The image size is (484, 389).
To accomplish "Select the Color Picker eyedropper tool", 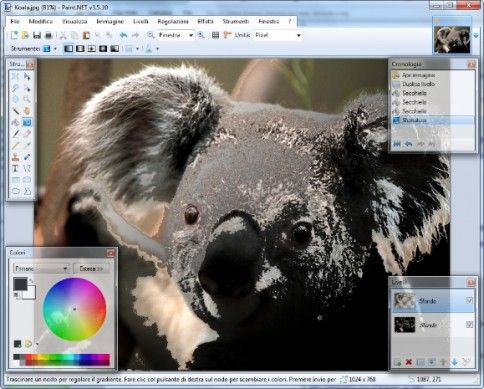I will [27, 145].
